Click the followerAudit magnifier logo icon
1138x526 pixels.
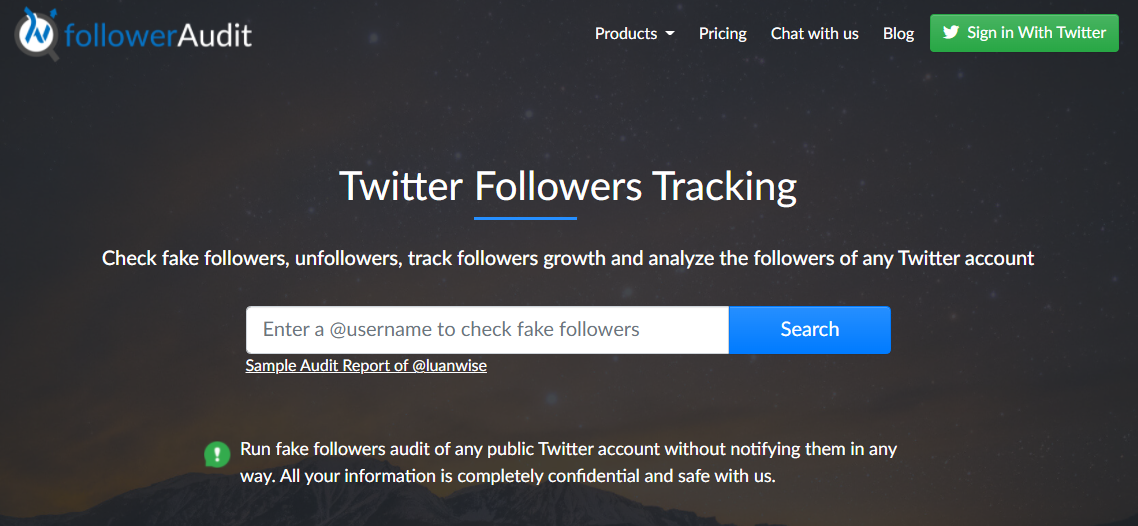pos(38,34)
